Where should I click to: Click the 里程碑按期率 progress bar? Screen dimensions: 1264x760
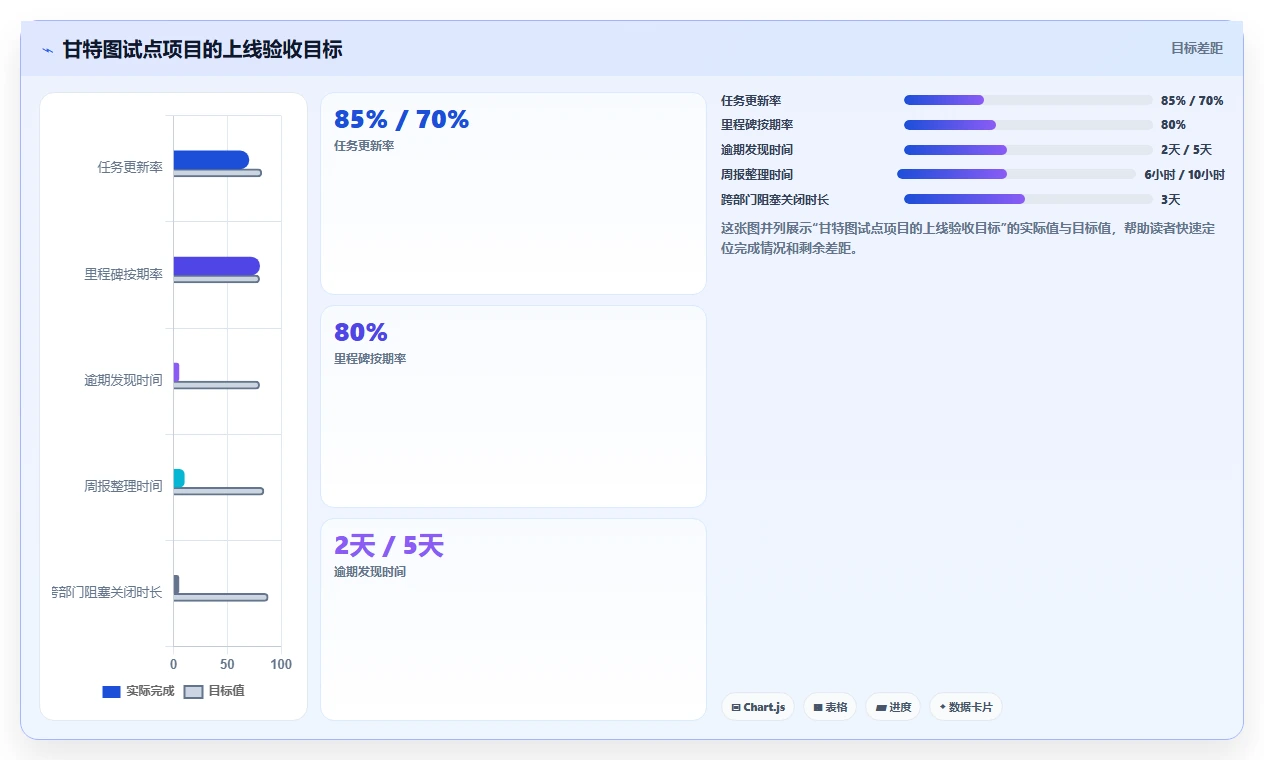[x=1028, y=125]
